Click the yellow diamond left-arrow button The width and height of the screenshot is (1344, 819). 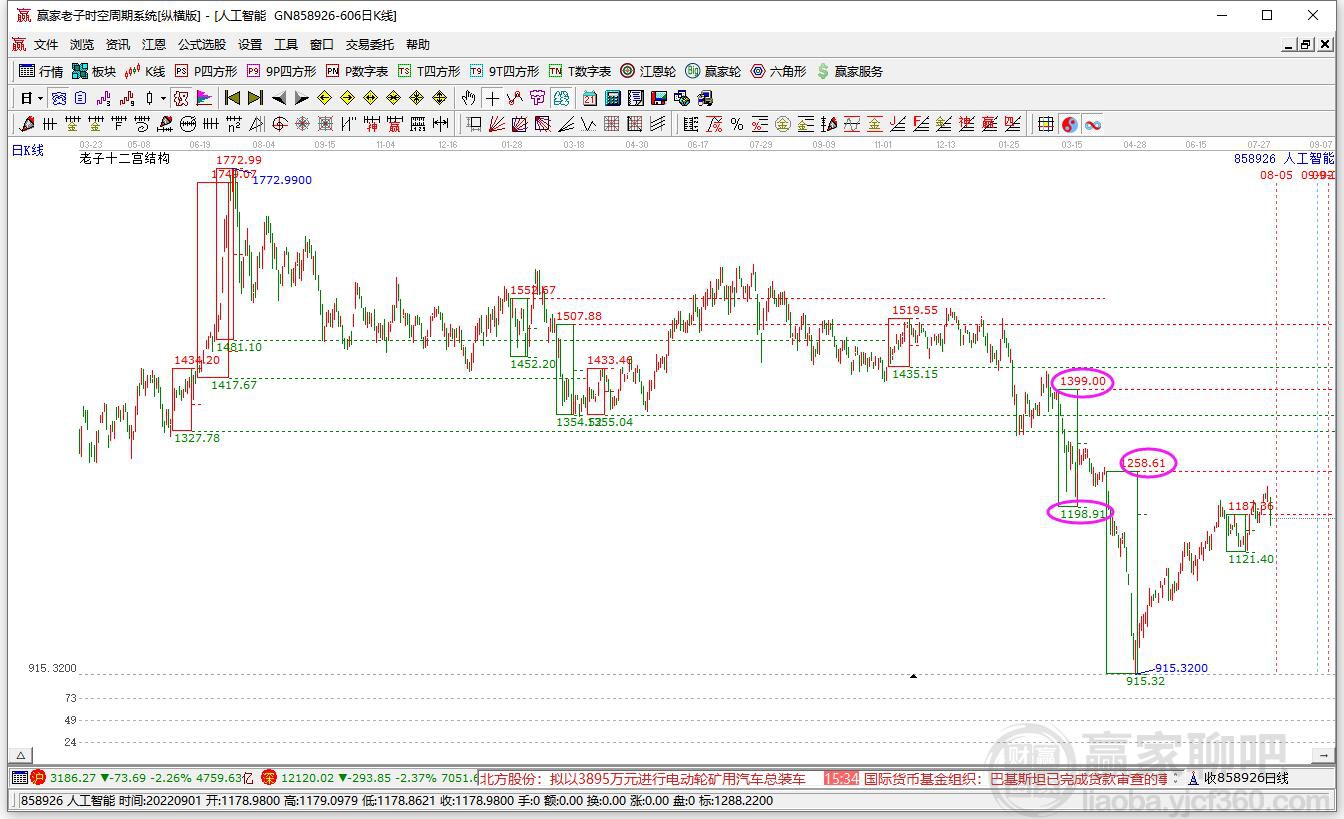[x=324, y=98]
